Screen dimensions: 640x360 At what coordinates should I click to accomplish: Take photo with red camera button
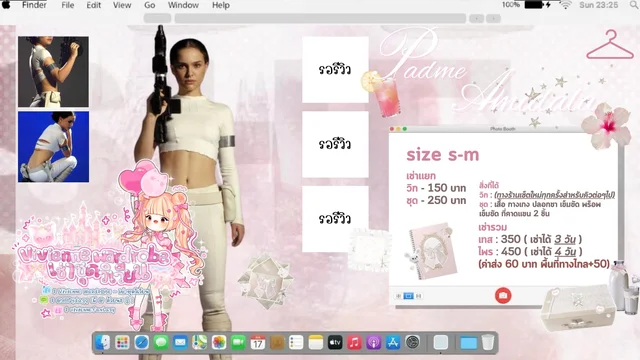[x=503, y=296]
